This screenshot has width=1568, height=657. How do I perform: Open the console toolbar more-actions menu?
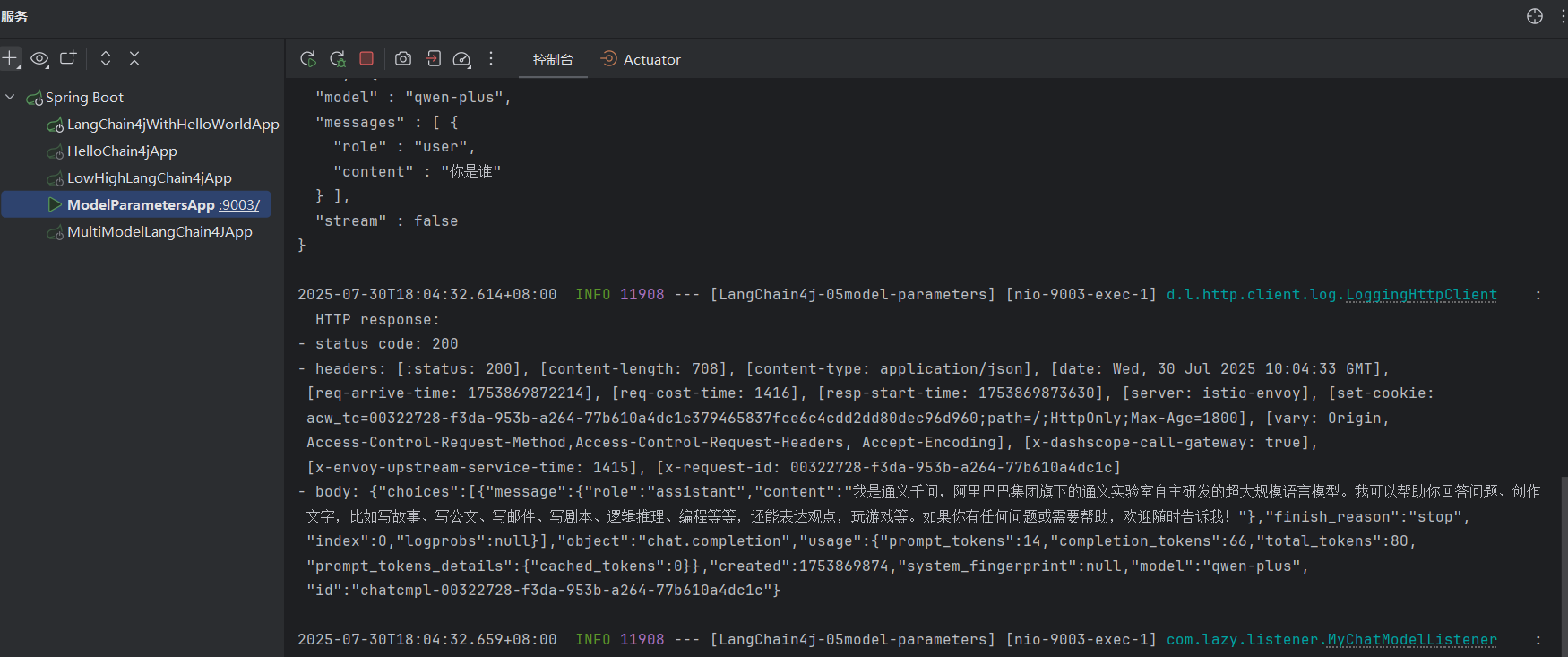click(491, 59)
